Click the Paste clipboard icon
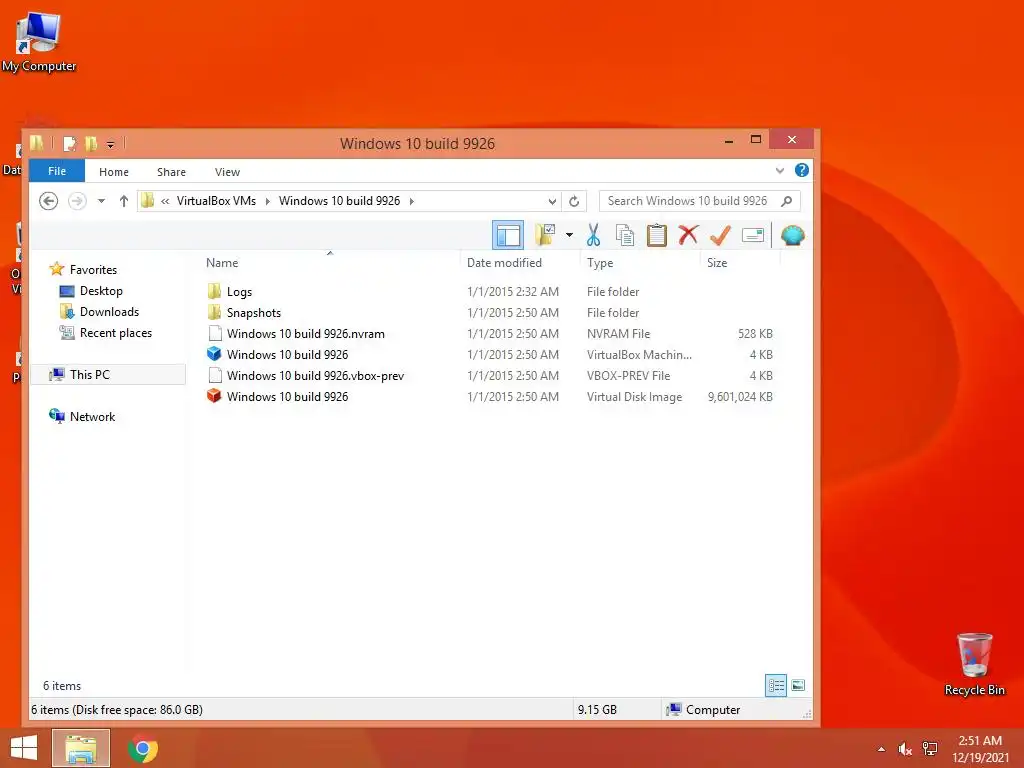 coord(656,235)
